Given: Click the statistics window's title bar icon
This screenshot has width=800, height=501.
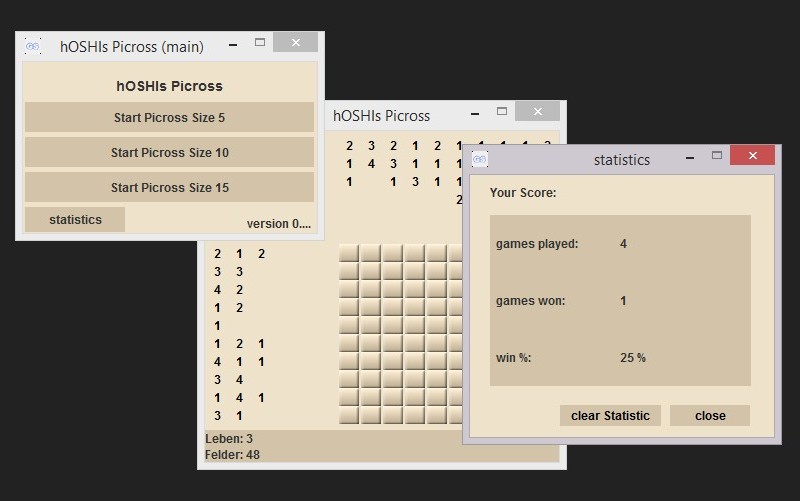Looking at the screenshot, I should click(480, 159).
